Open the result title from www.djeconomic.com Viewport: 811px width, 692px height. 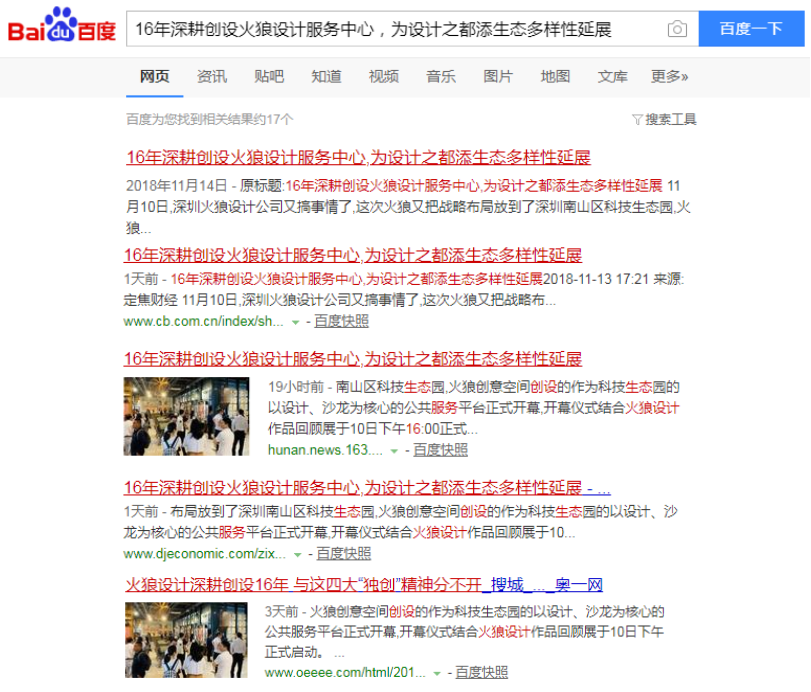(367, 487)
